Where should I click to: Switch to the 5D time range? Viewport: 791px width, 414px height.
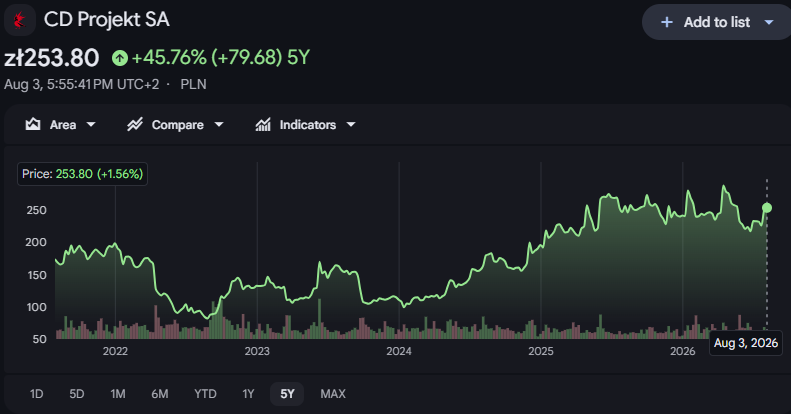point(77,394)
